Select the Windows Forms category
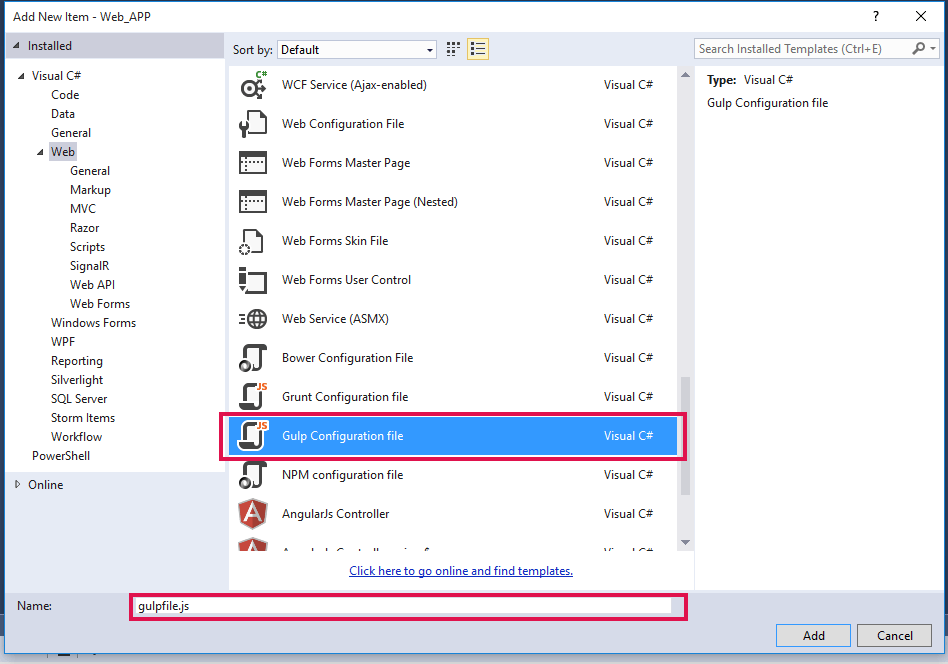 93,323
